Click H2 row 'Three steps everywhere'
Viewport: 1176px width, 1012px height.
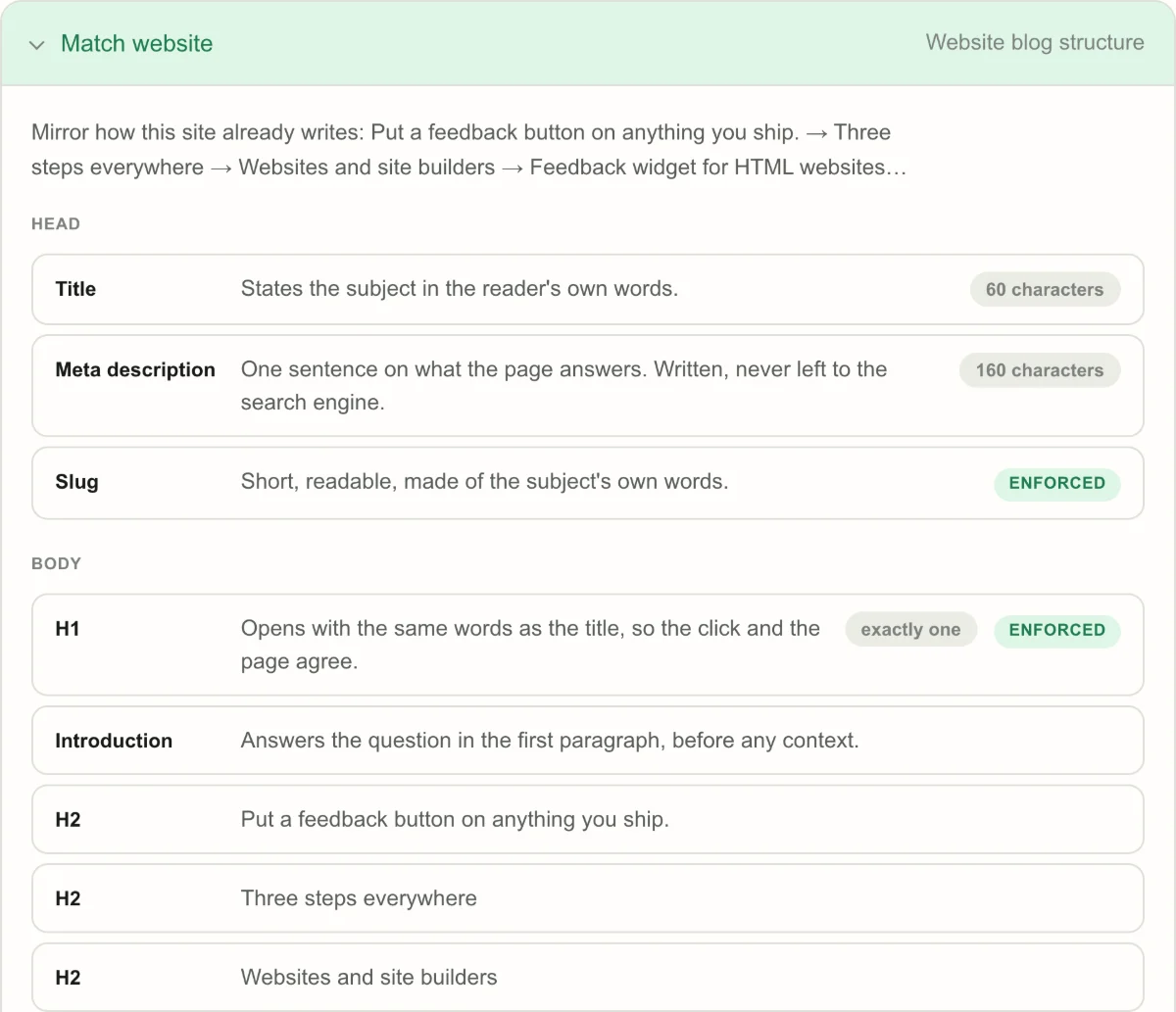pos(588,898)
